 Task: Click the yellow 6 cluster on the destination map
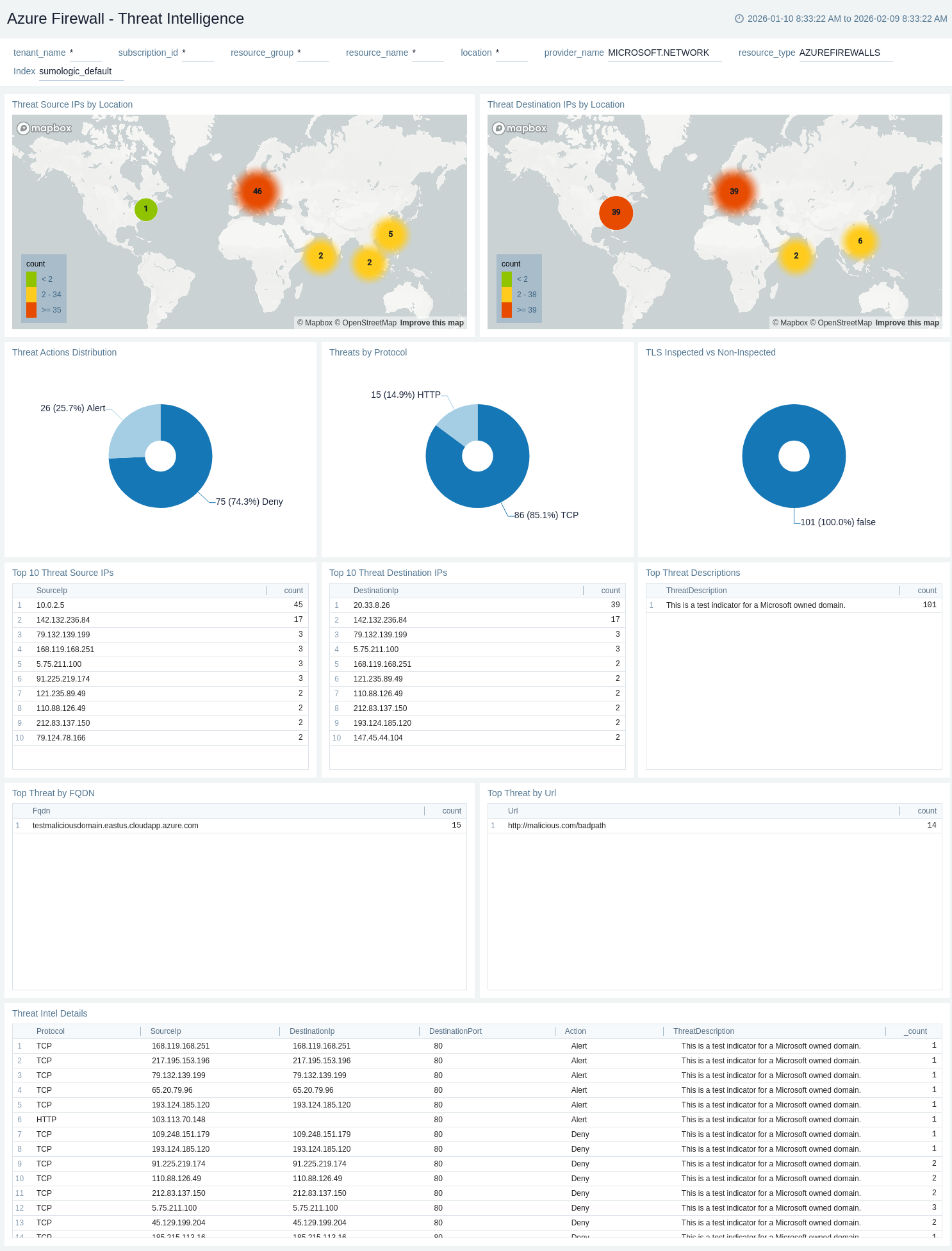[x=860, y=241]
